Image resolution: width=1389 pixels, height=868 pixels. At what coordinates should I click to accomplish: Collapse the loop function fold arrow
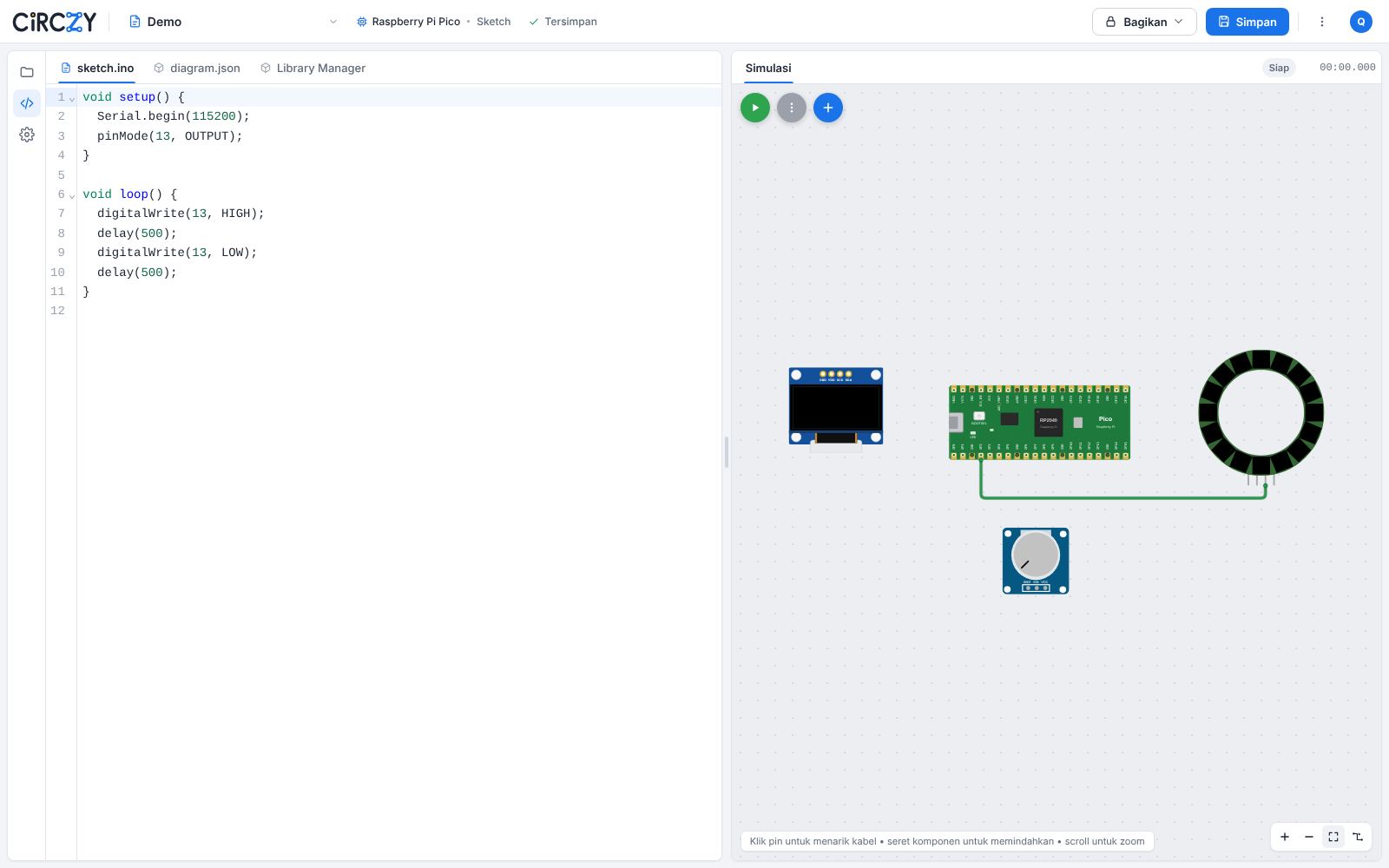coord(72,195)
